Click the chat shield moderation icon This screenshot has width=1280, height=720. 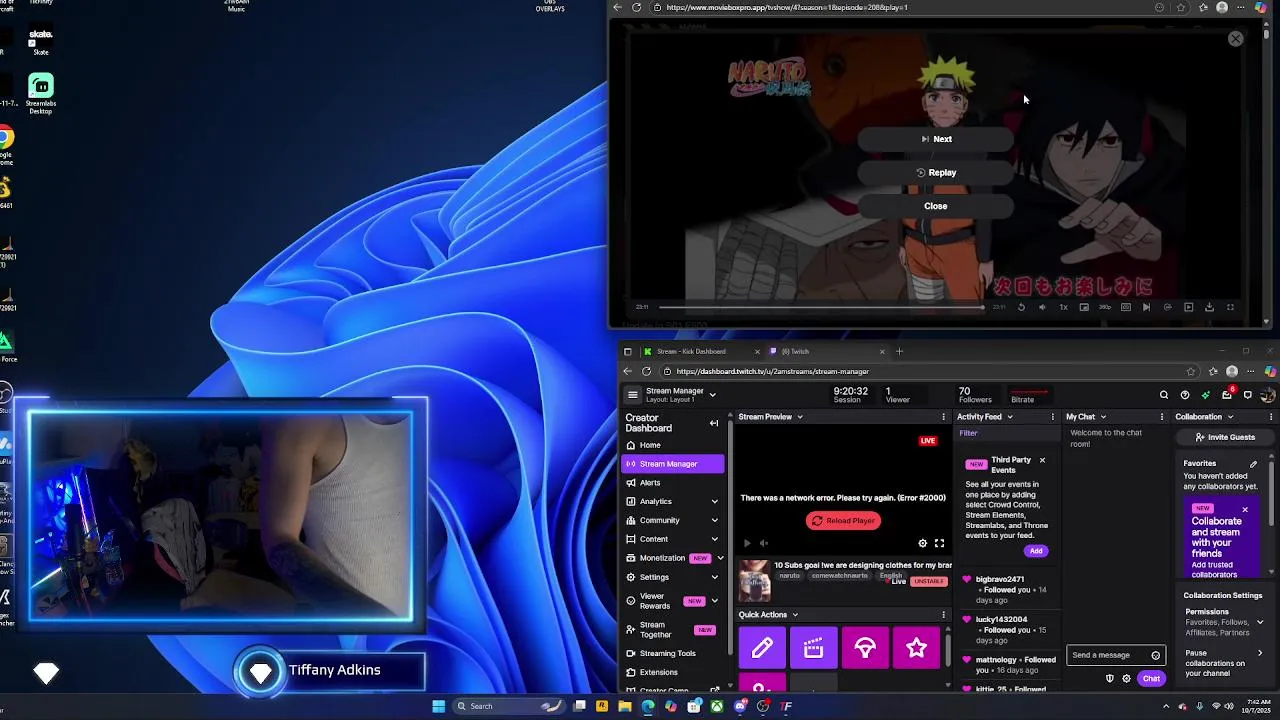click(1109, 678)
